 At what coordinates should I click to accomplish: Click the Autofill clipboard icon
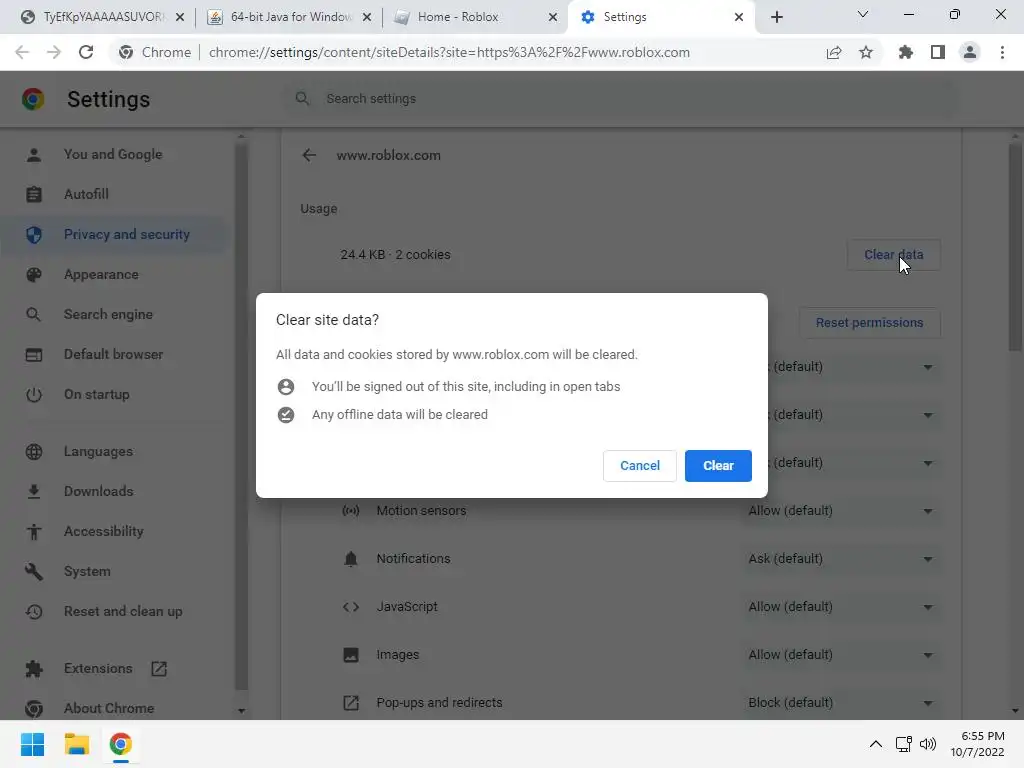pos(34,195)
